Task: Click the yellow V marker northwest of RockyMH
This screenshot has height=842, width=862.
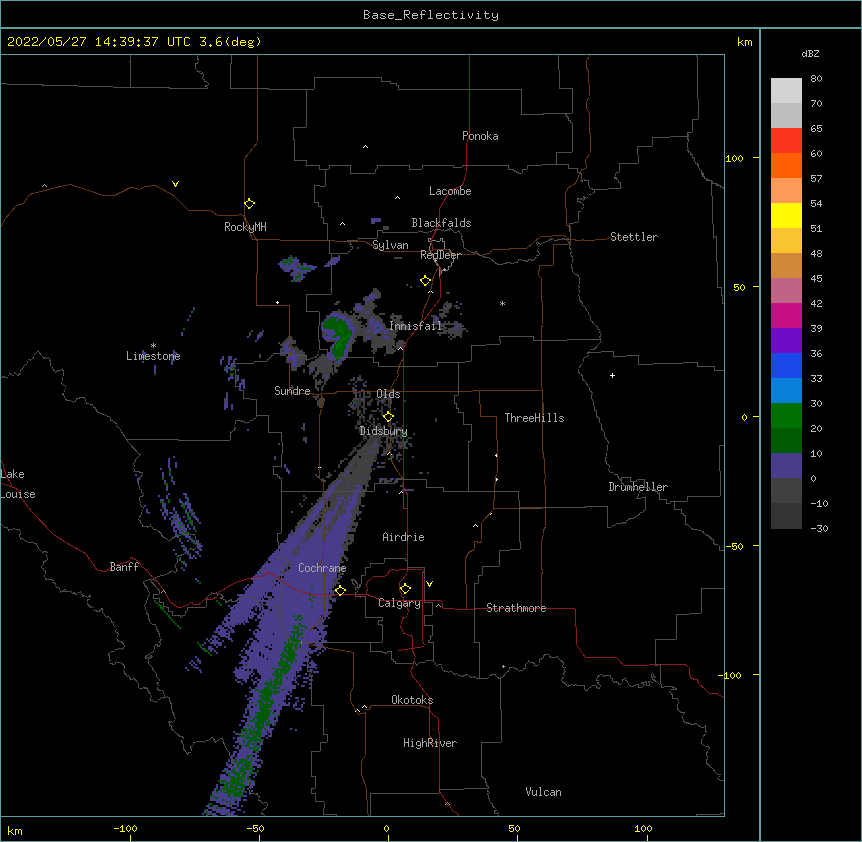Action: point(175,184)
